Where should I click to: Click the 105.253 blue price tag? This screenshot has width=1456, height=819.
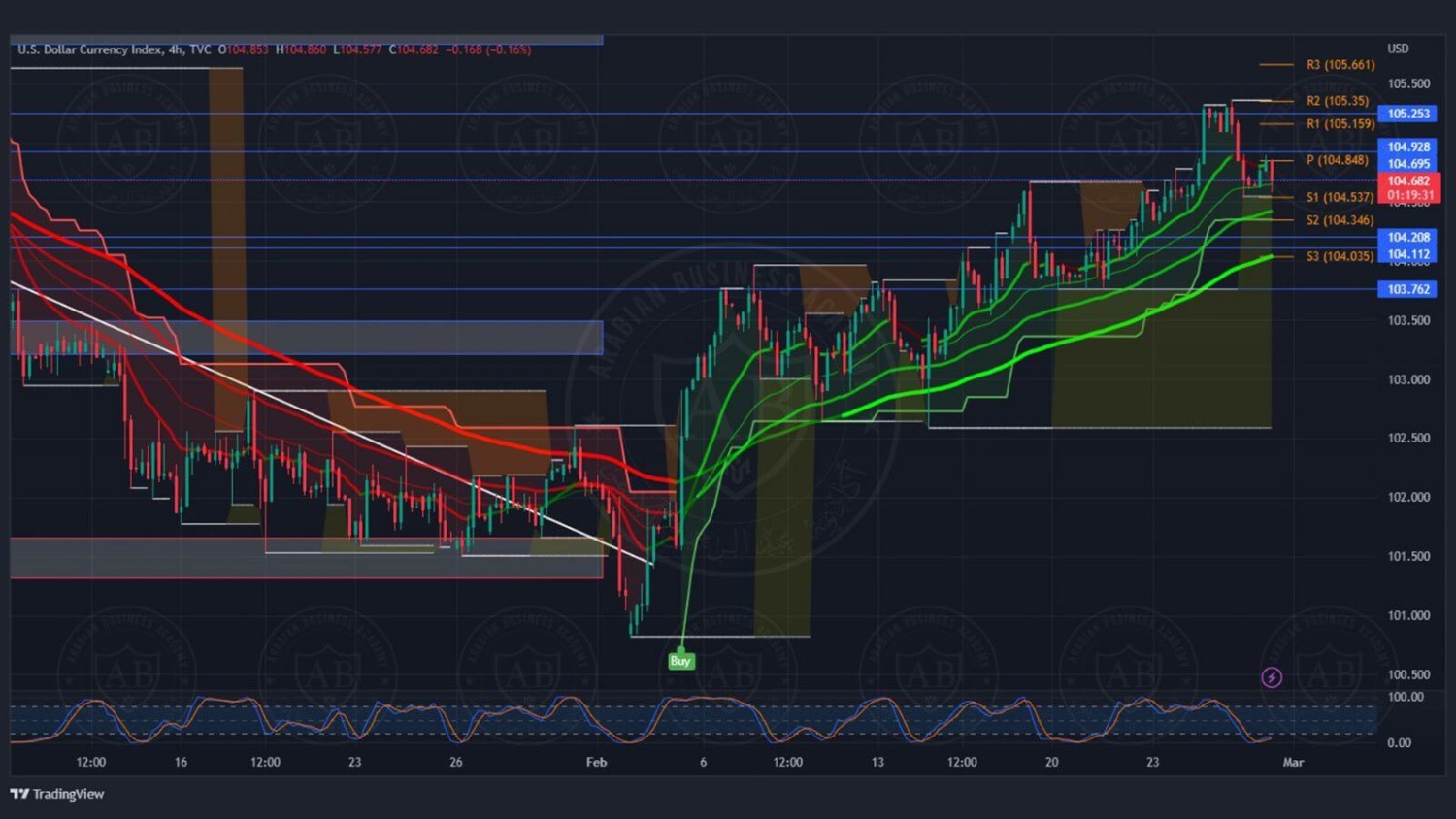[x=1407, y=114]
